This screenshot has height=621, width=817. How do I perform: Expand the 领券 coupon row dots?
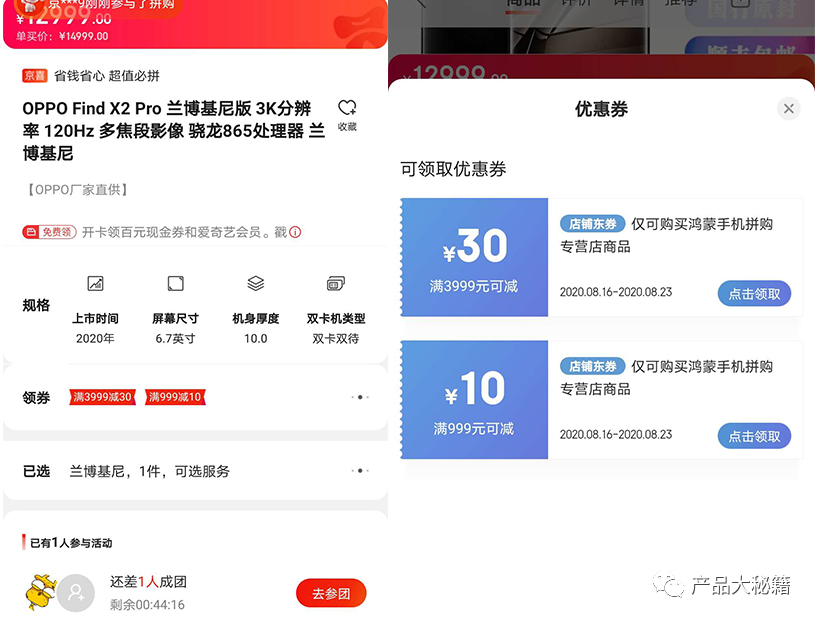[360, 397]
